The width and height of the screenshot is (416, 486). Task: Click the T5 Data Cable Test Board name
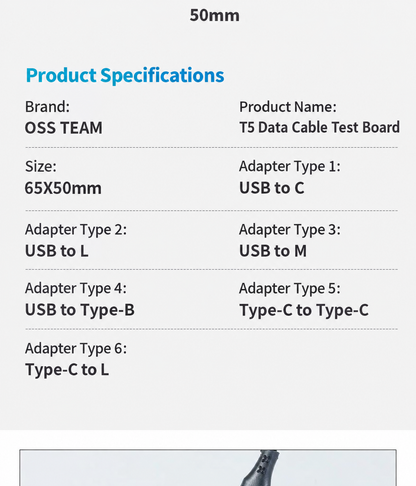point(319,127)
